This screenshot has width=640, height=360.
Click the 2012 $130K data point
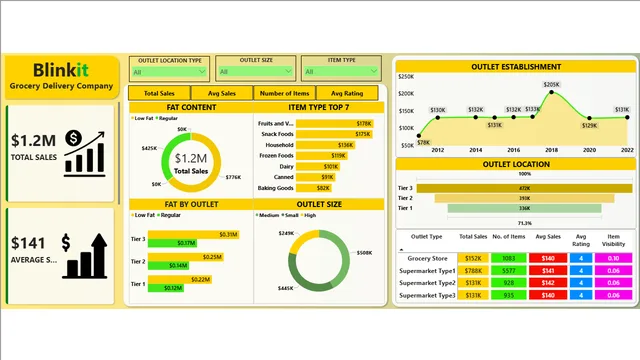[x=438, y=118]
